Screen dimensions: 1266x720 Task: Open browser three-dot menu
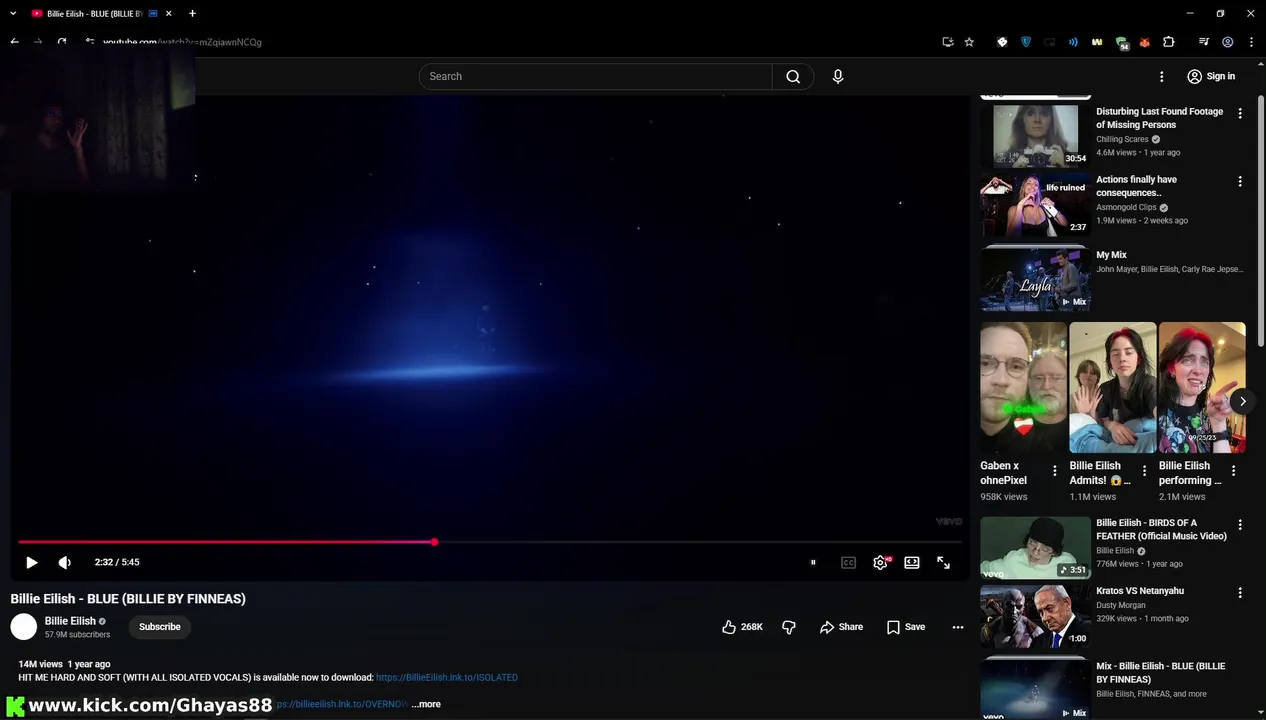coord(1251,42)
